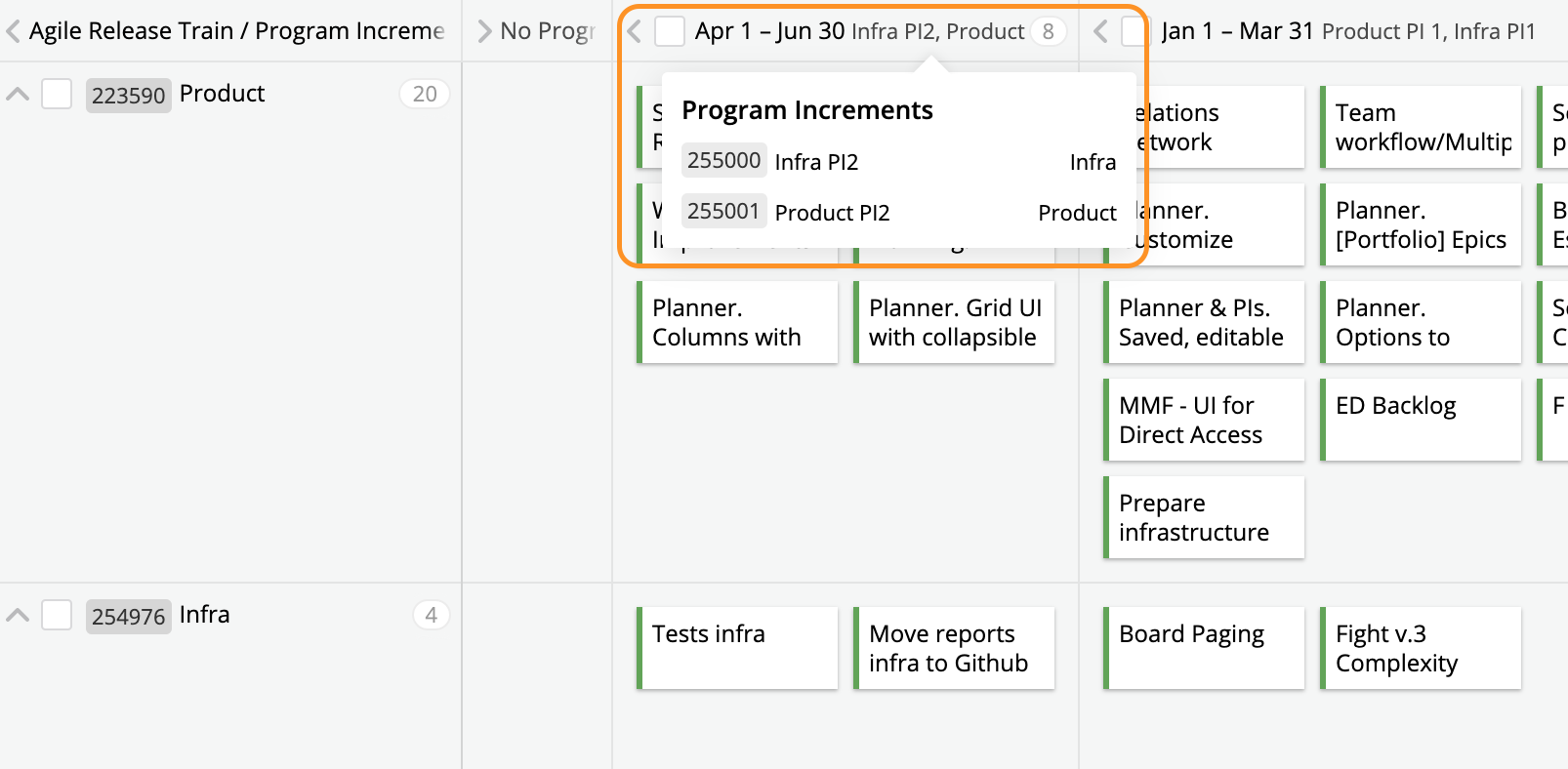Screen dimensions: 1568x769
Task: Check the Product row checkbox
Action: pos(57,95)
